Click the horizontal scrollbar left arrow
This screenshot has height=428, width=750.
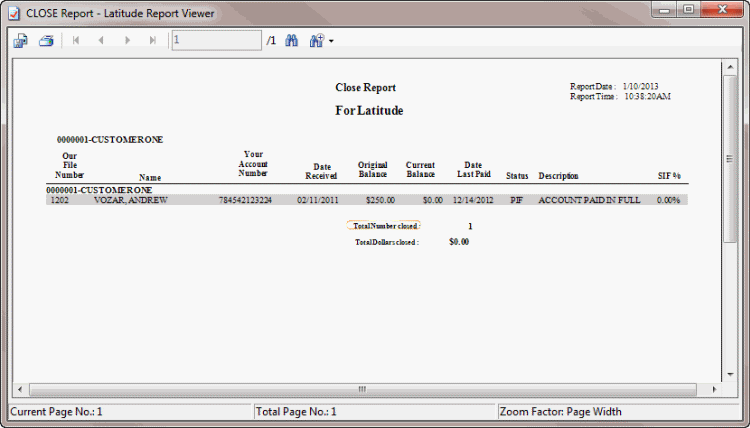tap(18, 389)
